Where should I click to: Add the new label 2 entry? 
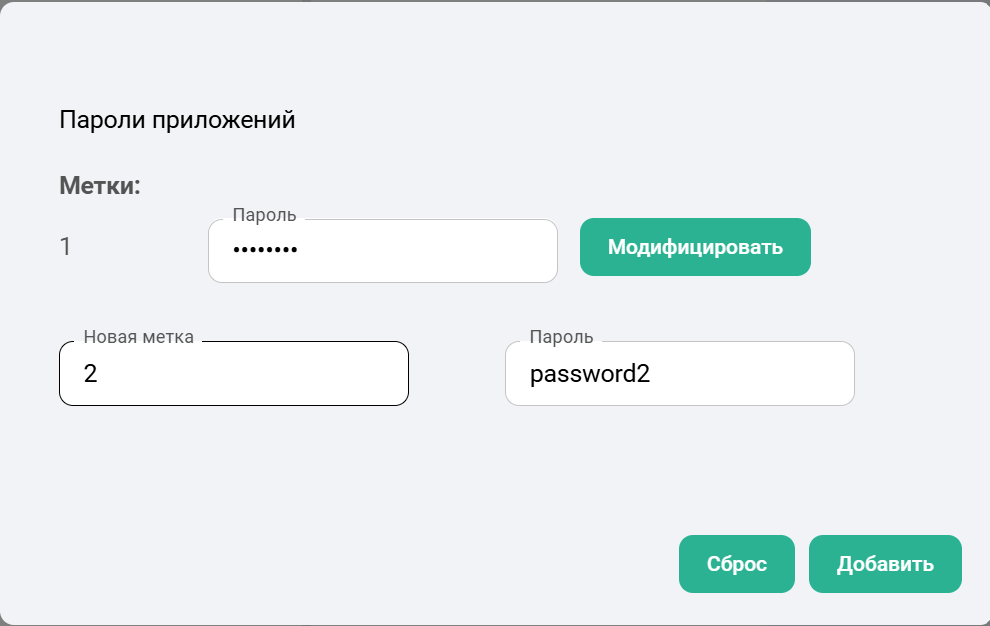(x=885, y=564)
